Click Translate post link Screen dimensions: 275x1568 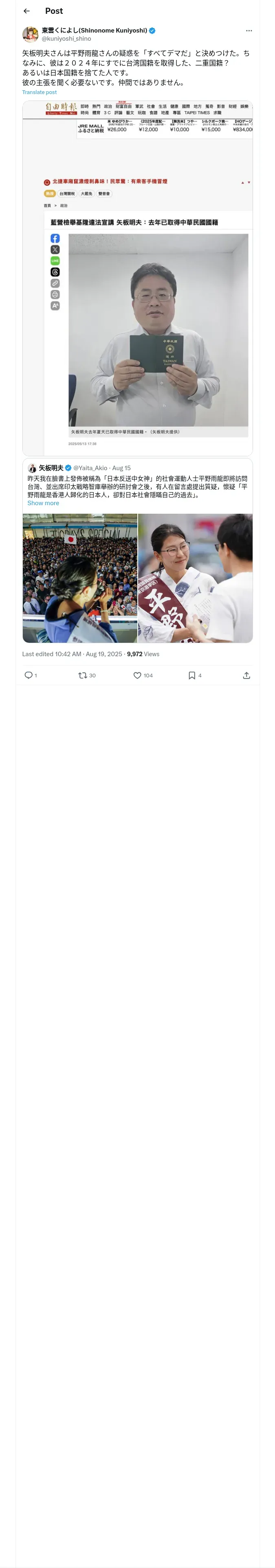40,92
